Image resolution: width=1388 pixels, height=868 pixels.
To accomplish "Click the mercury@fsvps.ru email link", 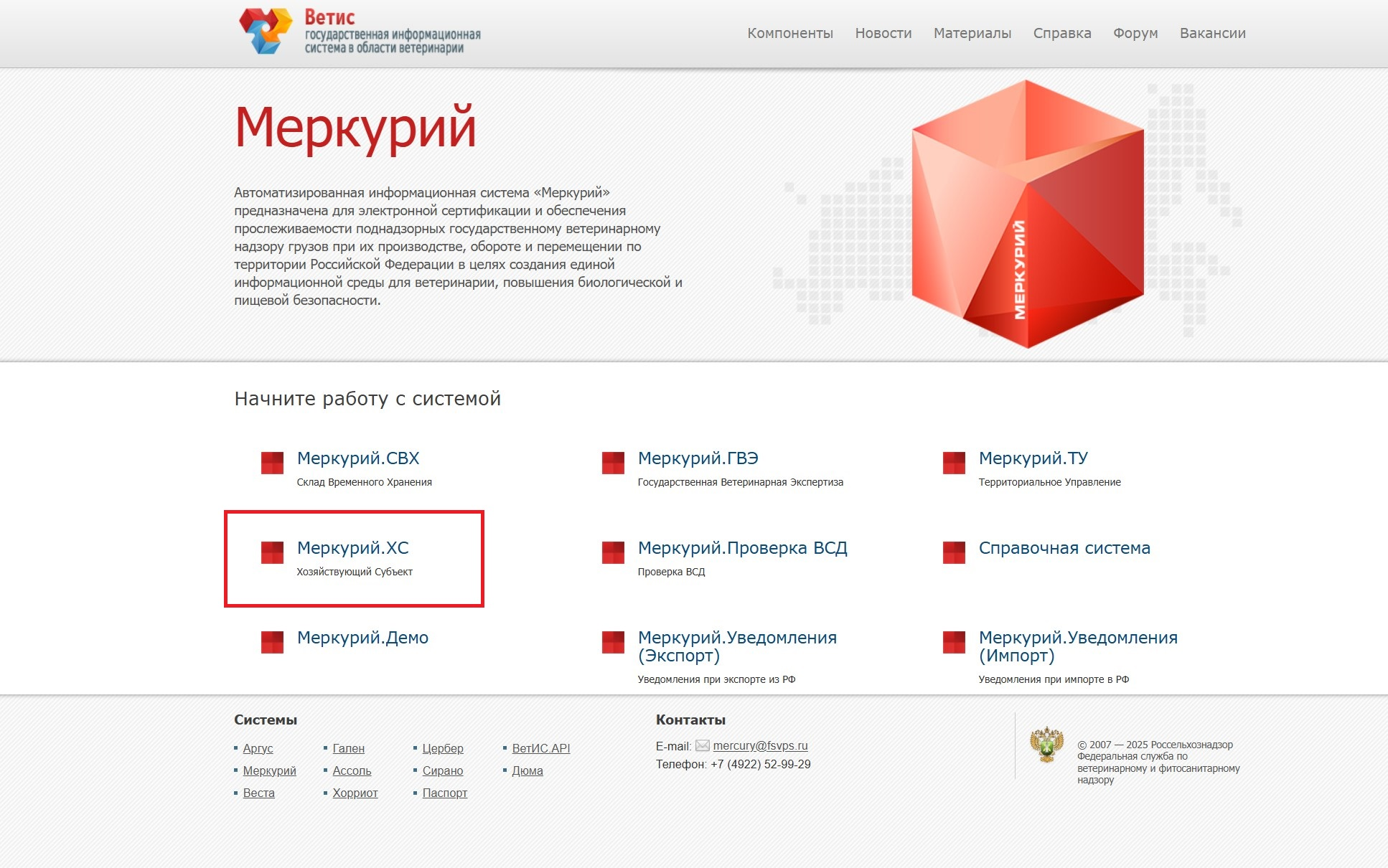I will (x=760, y=746).
